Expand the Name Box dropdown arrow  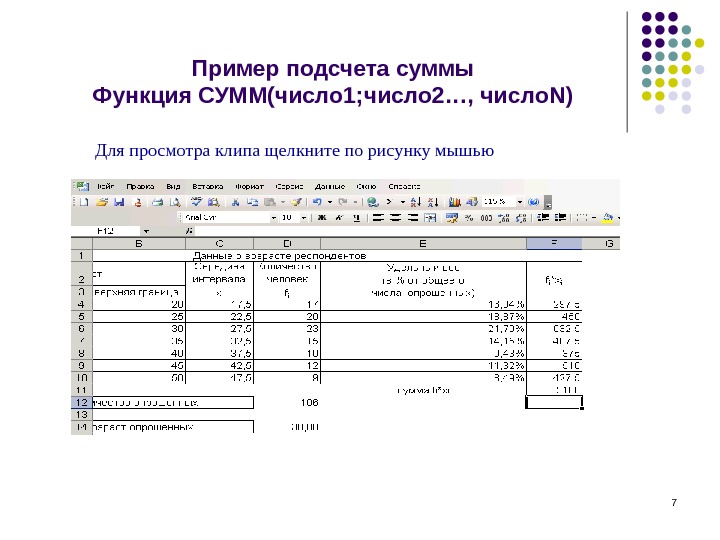146,231
